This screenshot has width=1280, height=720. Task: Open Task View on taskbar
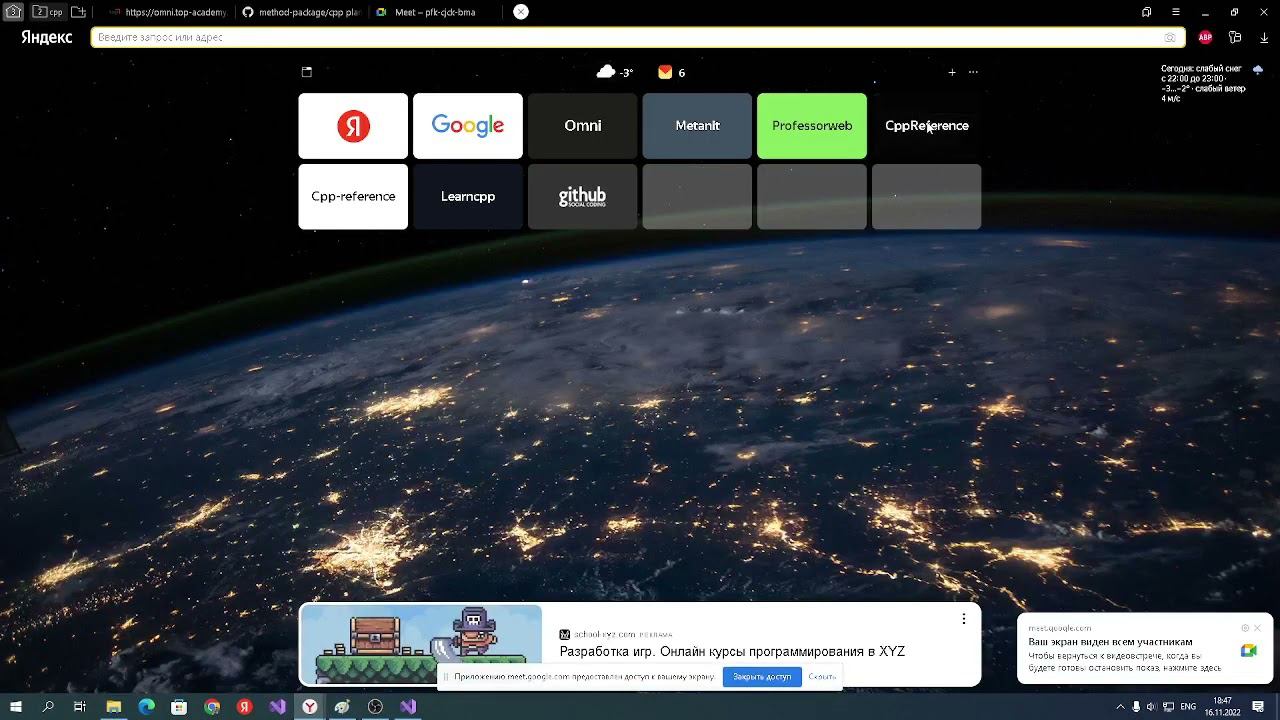tap(80, 707)
